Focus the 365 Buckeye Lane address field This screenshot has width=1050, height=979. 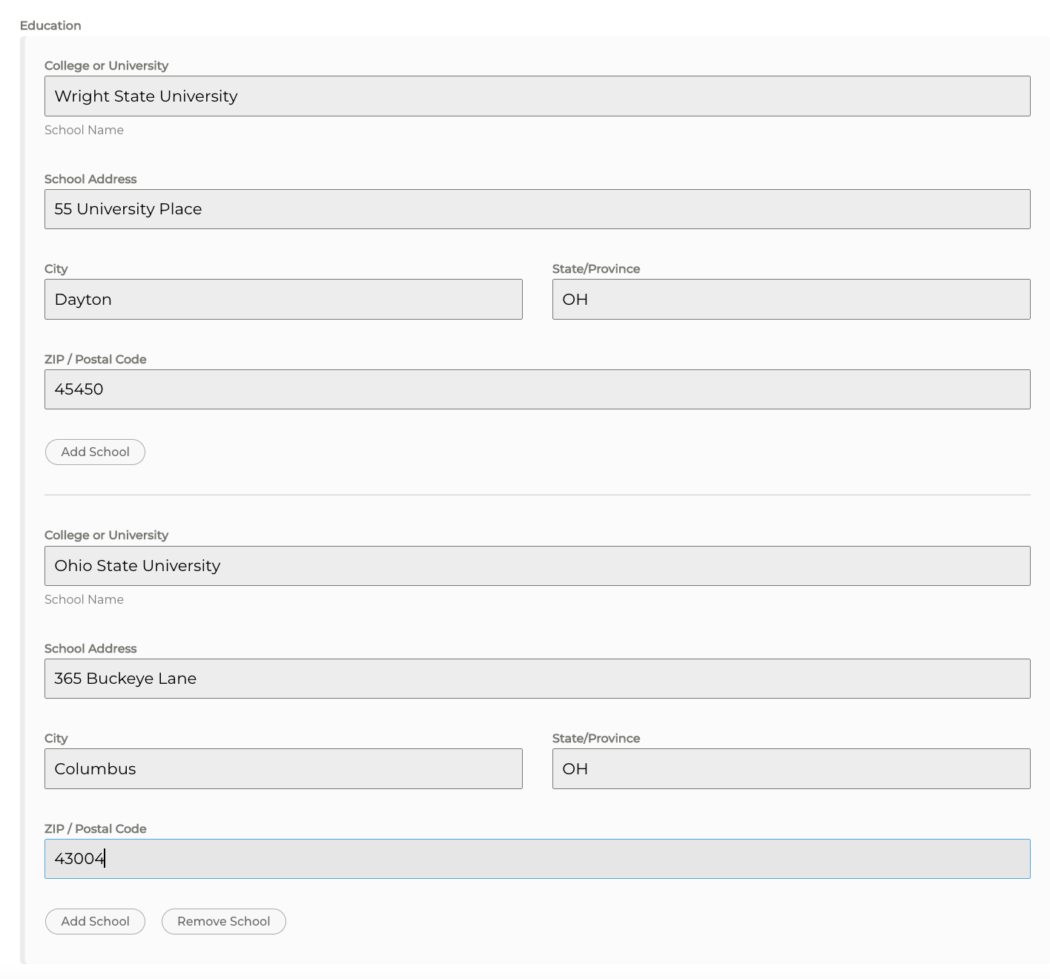pos(537,679)
